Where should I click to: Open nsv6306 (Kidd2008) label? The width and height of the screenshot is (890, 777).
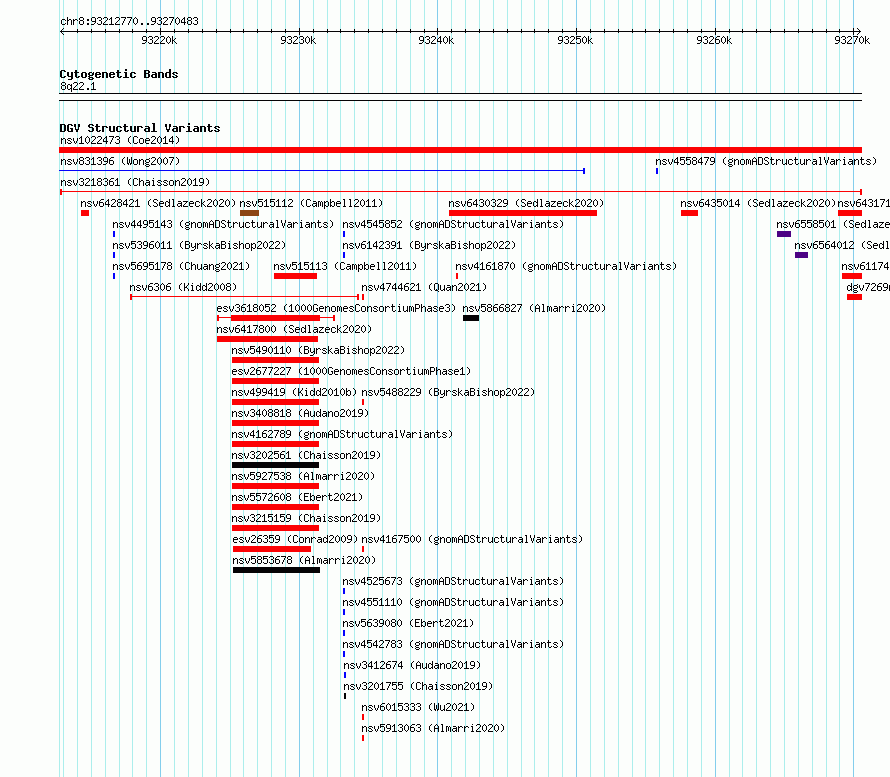(183, 287)
